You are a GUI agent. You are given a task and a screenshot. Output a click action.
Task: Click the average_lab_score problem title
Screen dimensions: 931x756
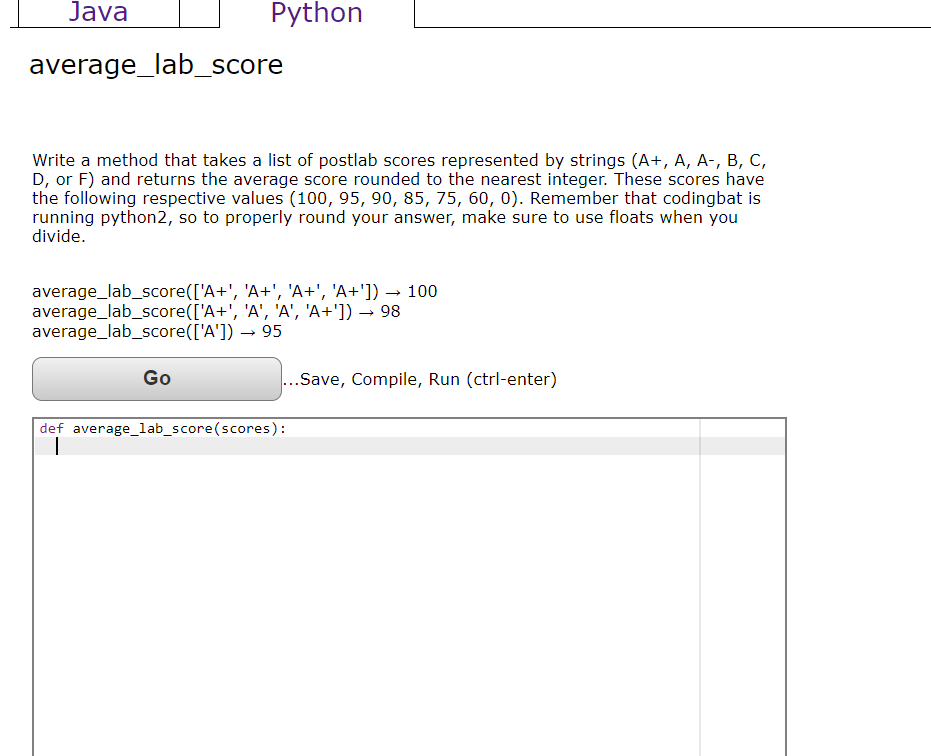click(156, 64)
